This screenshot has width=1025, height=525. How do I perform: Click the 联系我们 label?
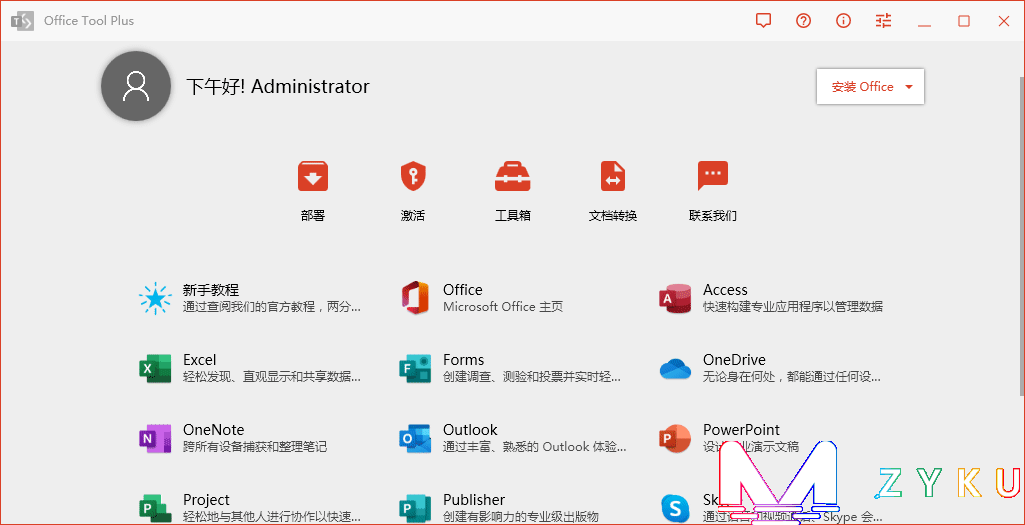click(713, 216)
